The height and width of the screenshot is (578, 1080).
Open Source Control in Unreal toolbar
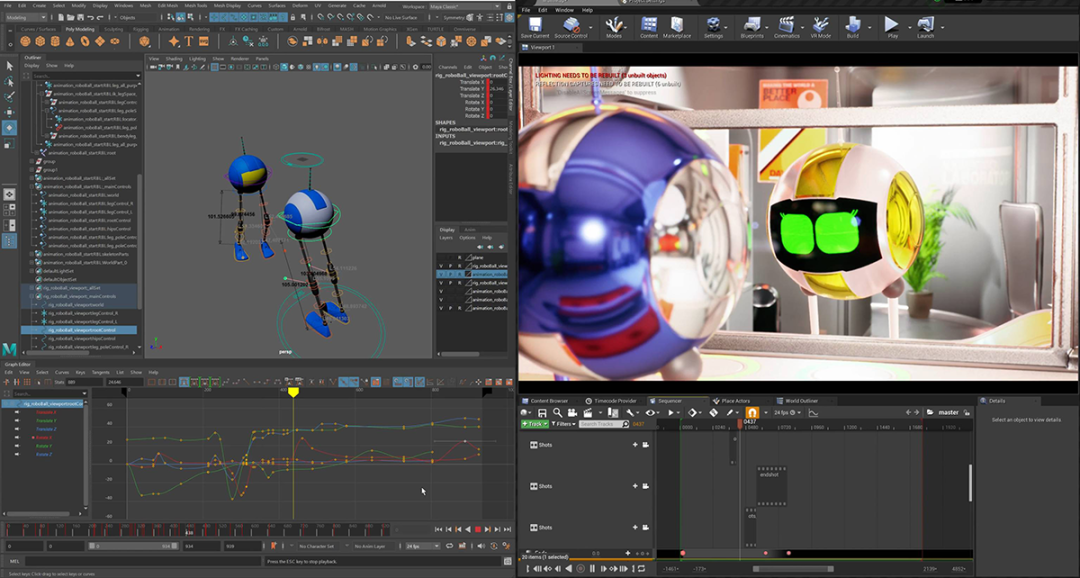tap(570, 25)
